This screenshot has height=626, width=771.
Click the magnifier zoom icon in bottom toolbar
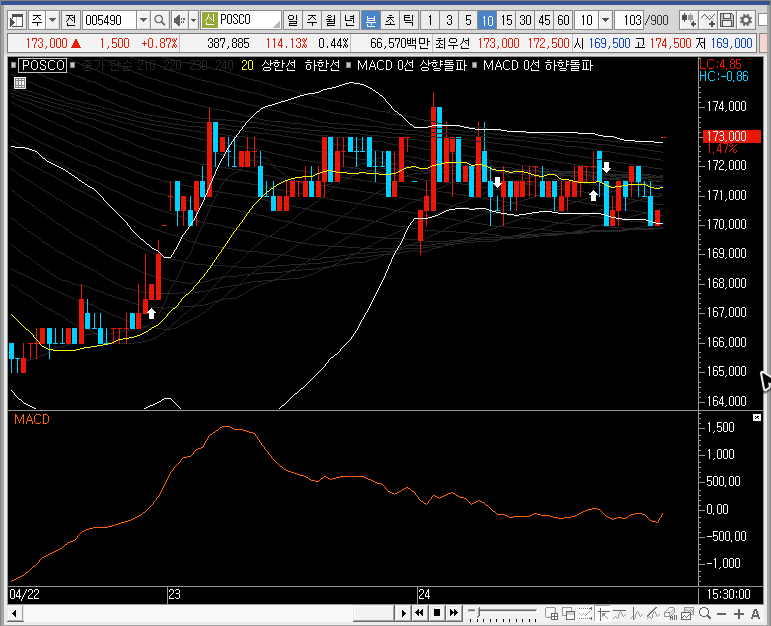click(x=705, y=613)
